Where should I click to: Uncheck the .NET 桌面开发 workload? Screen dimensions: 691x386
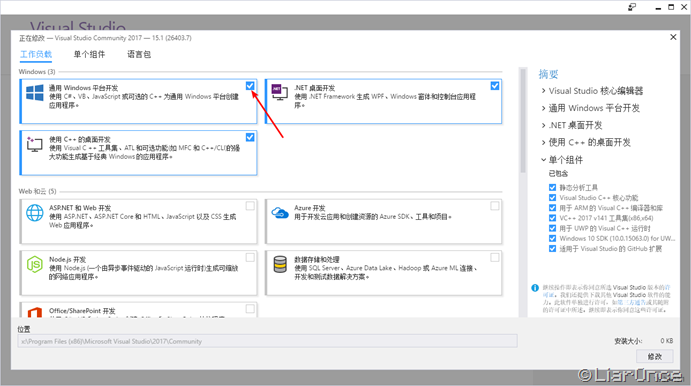495,85
